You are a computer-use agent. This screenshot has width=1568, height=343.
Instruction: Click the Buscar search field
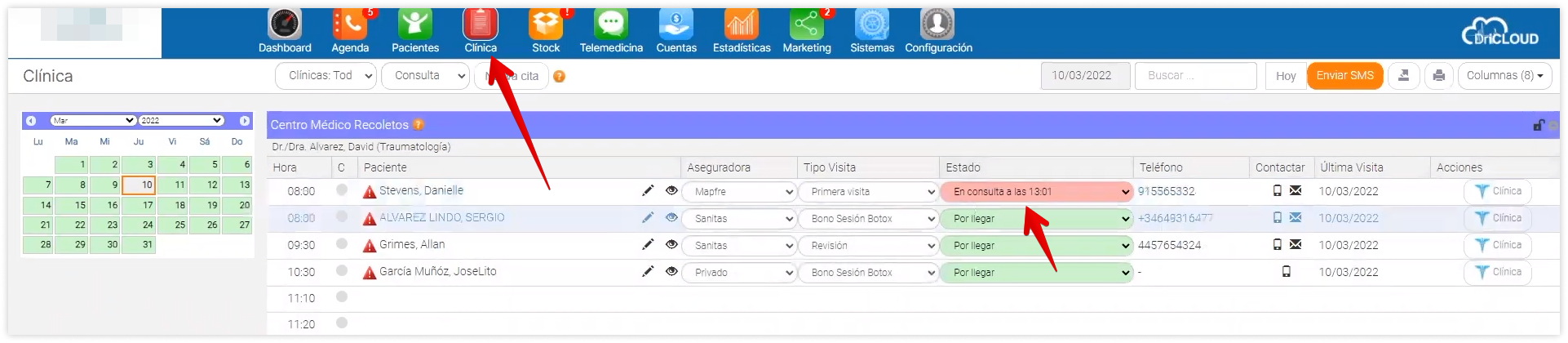[1195, 76]
